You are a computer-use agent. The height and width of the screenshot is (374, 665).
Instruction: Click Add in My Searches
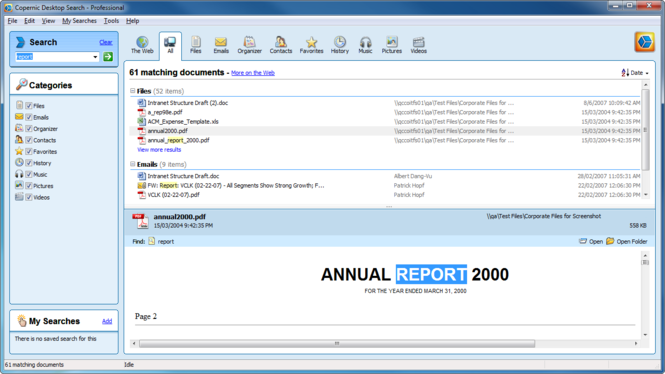coord(107,321)
